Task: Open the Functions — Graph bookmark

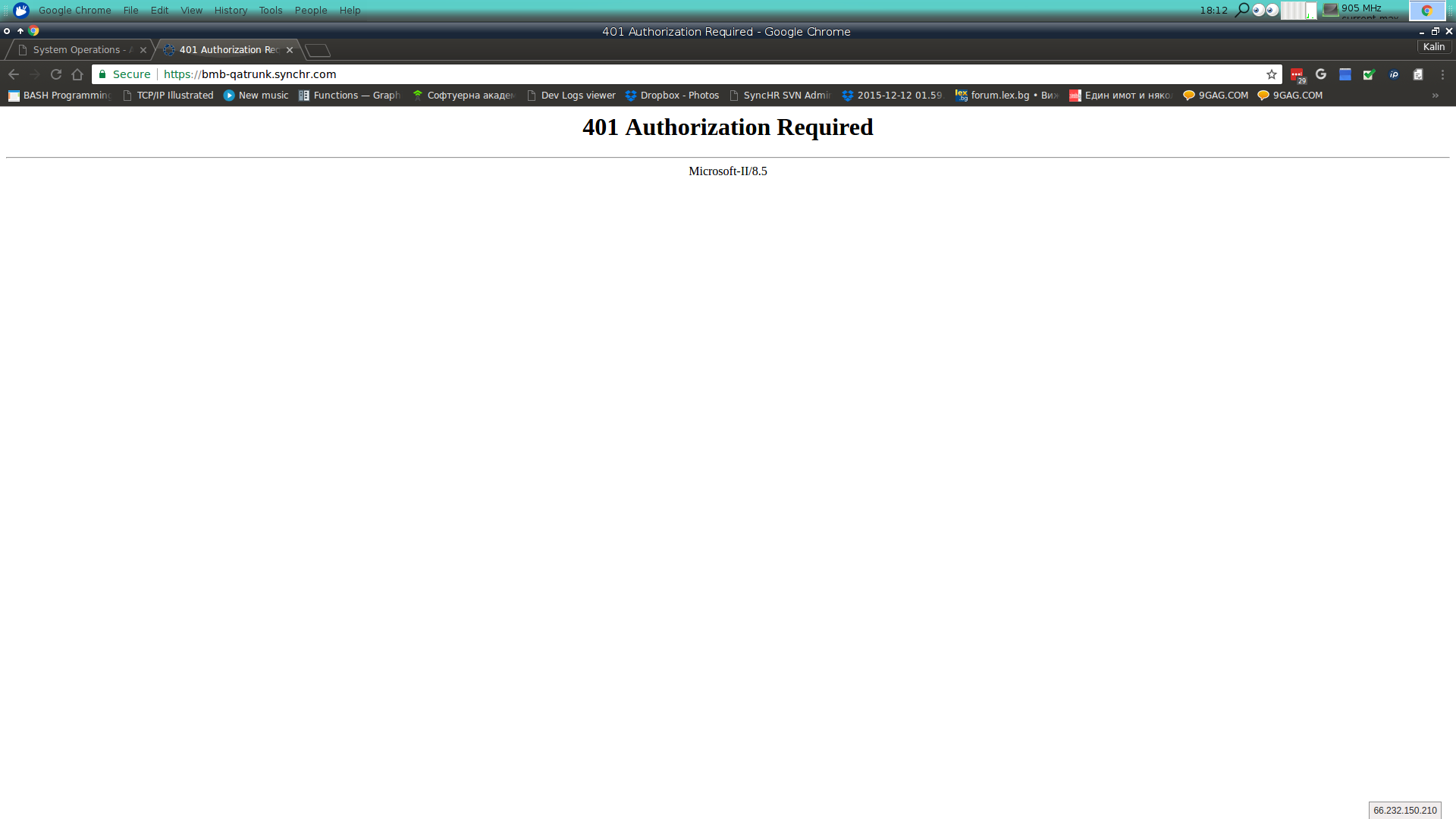Action: pos(350,96)
